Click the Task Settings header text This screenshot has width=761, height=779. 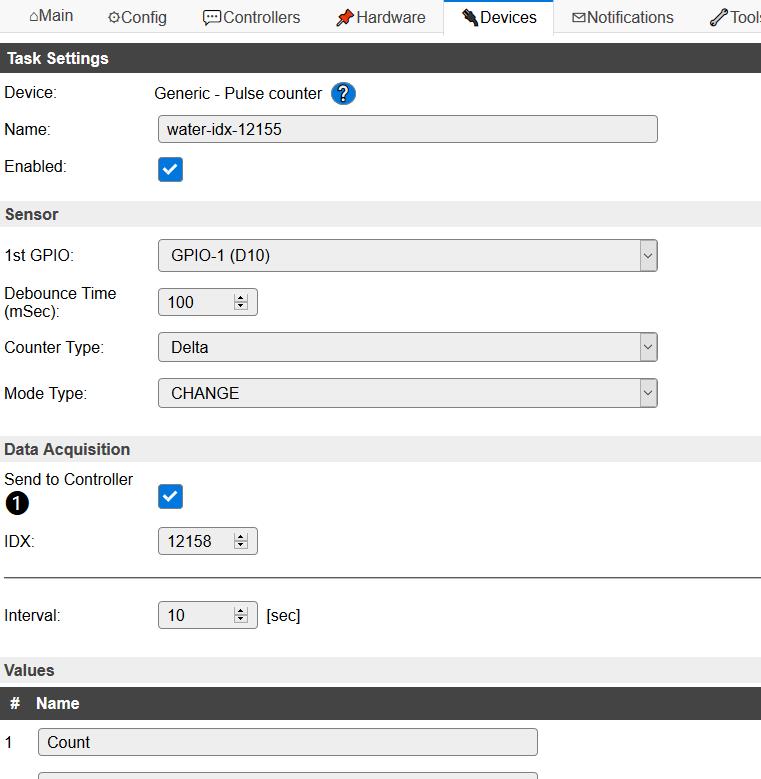(x=58, y=58)
